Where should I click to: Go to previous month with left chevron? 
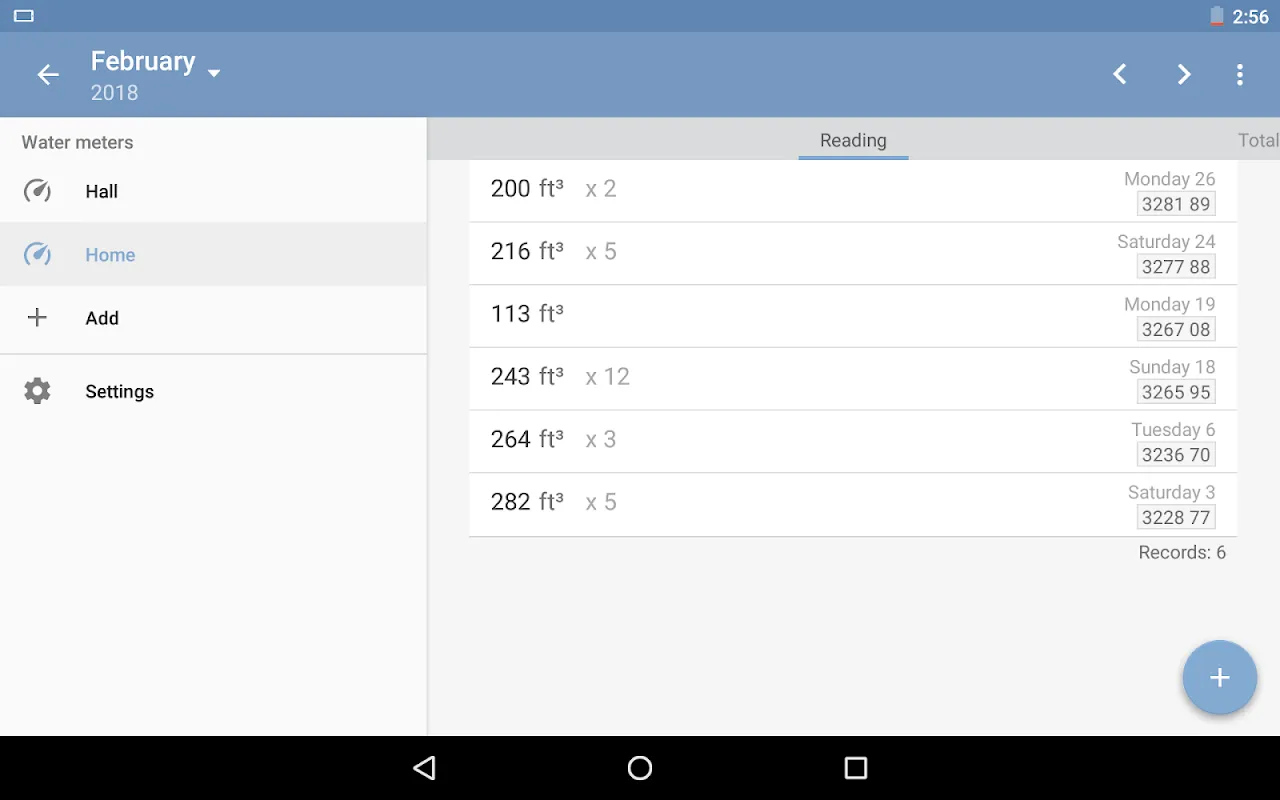coord(1120,74)
